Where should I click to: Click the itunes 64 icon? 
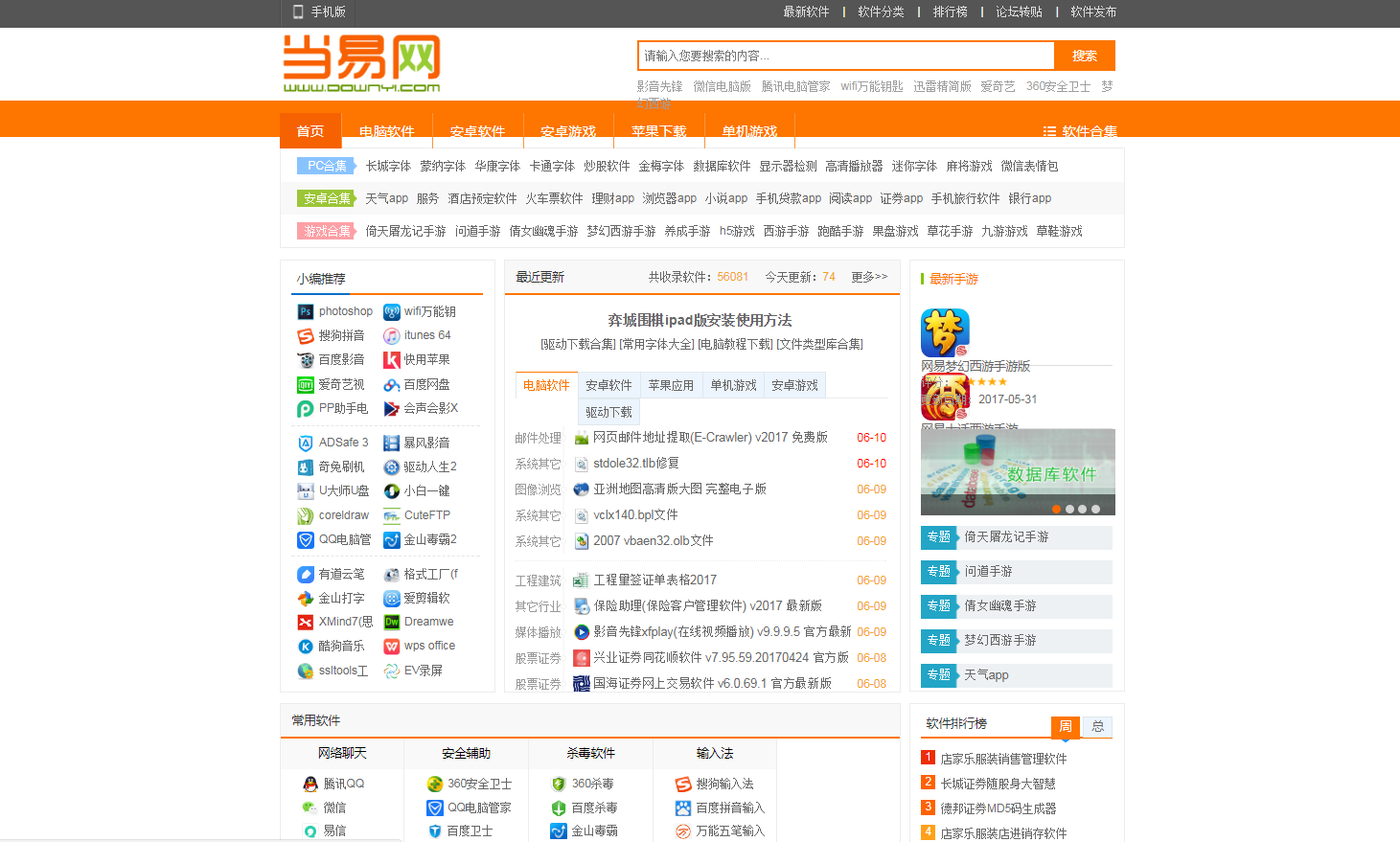[391, 334]
